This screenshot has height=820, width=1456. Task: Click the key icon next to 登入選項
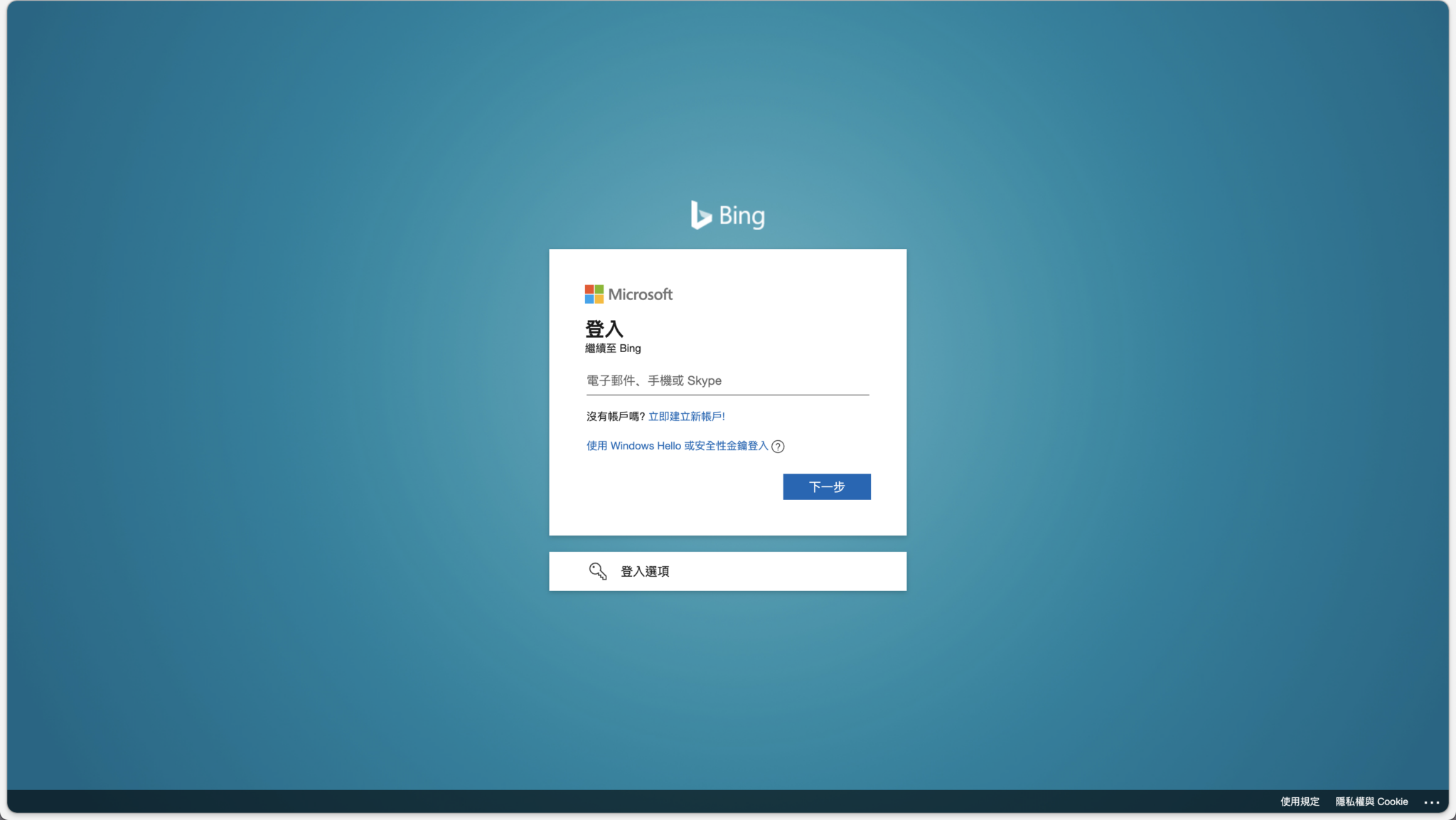(599, 570)
